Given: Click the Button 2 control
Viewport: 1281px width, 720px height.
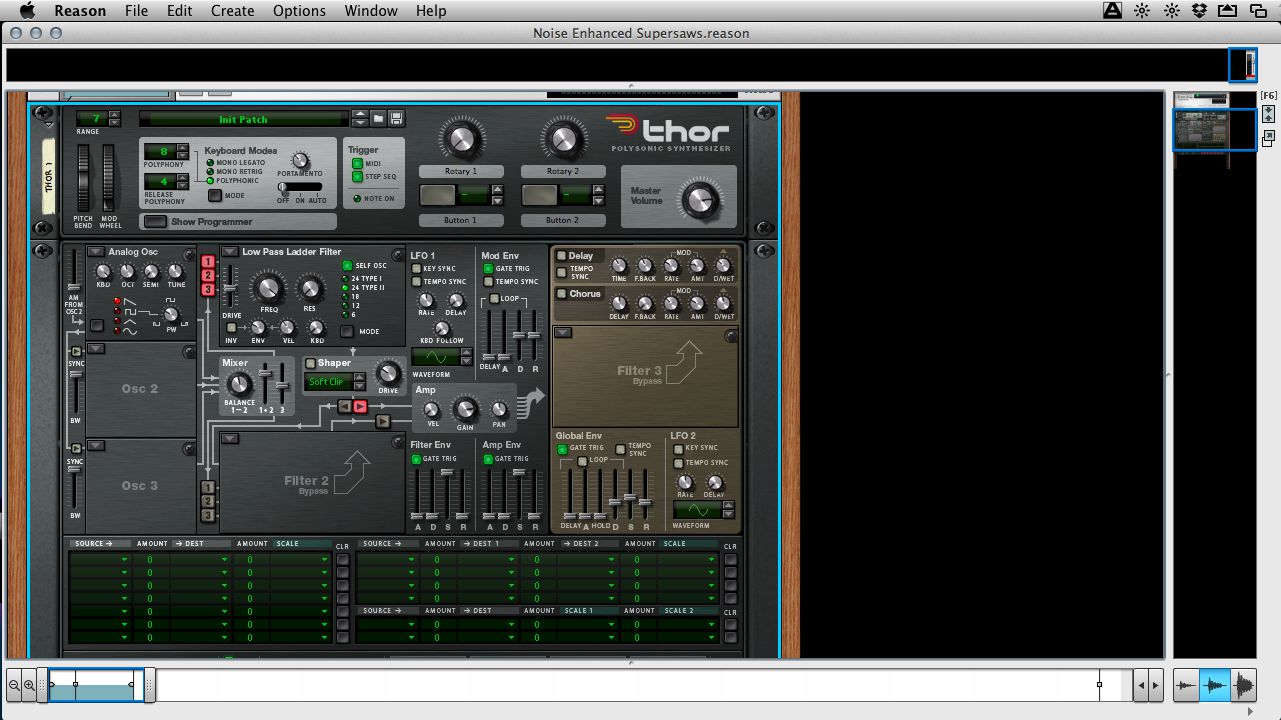Looking at the screenshot, I should click(x=540, y=195).
